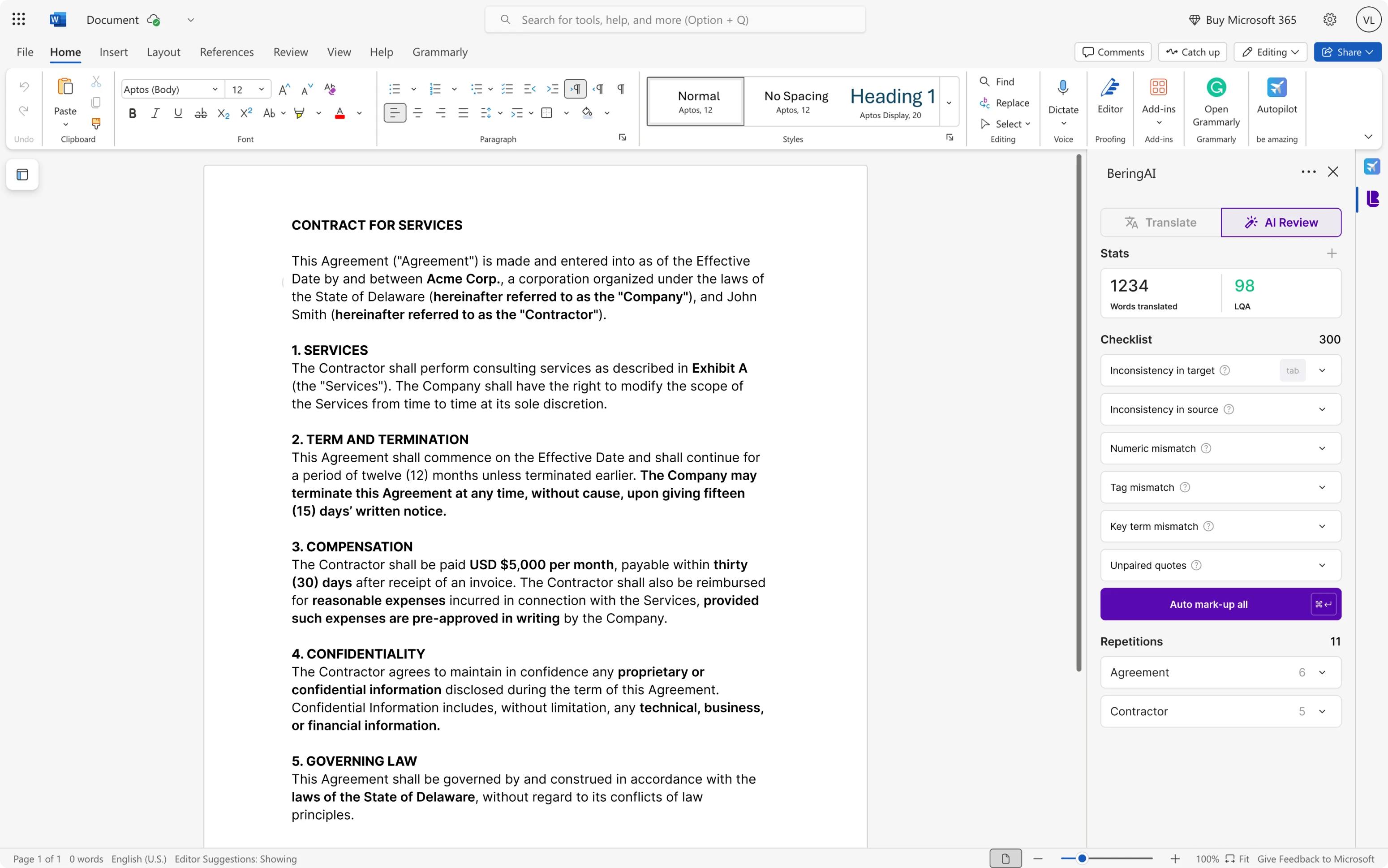The width and height of the screenshot is (1388, 868).
Task: Click the search box at top
Action: [x=675, y=20]
